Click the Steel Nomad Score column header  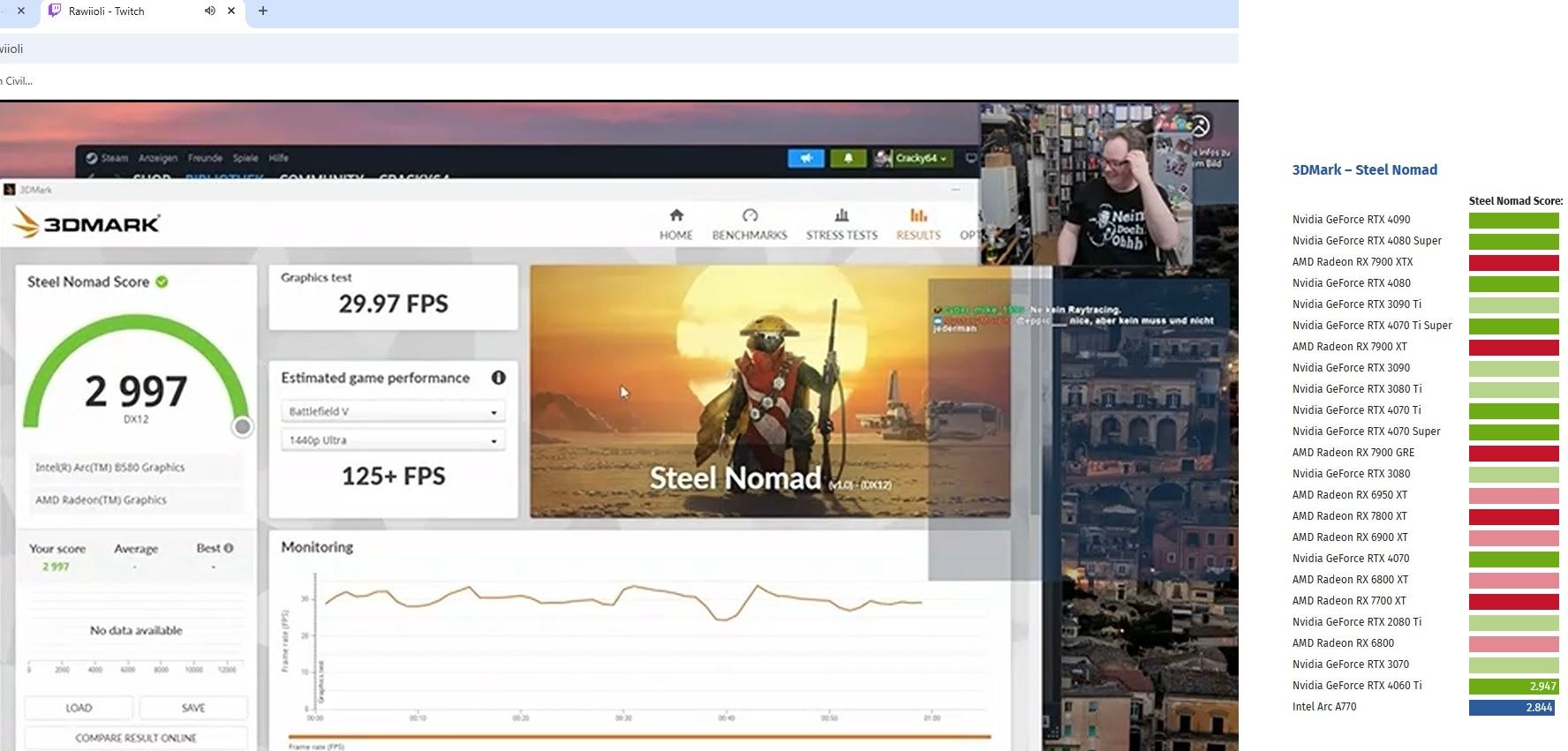click(x=1516, y=201)
